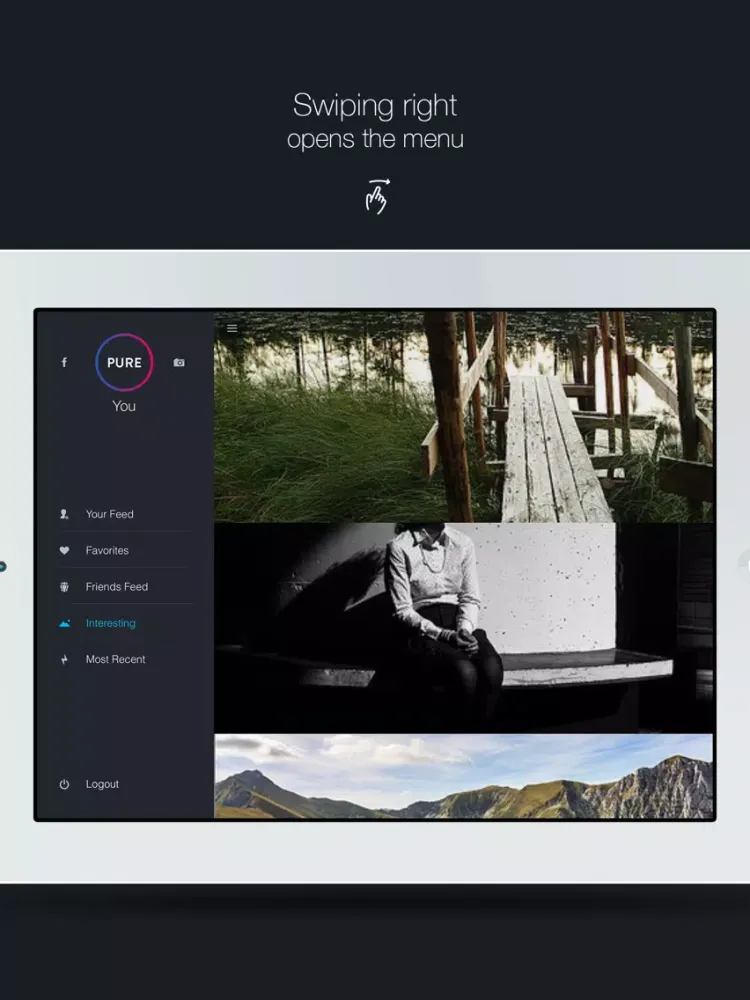The height and width of the screenshot is (1000, 750).
Task: Click the Logout link
Action: pos(102,784)
